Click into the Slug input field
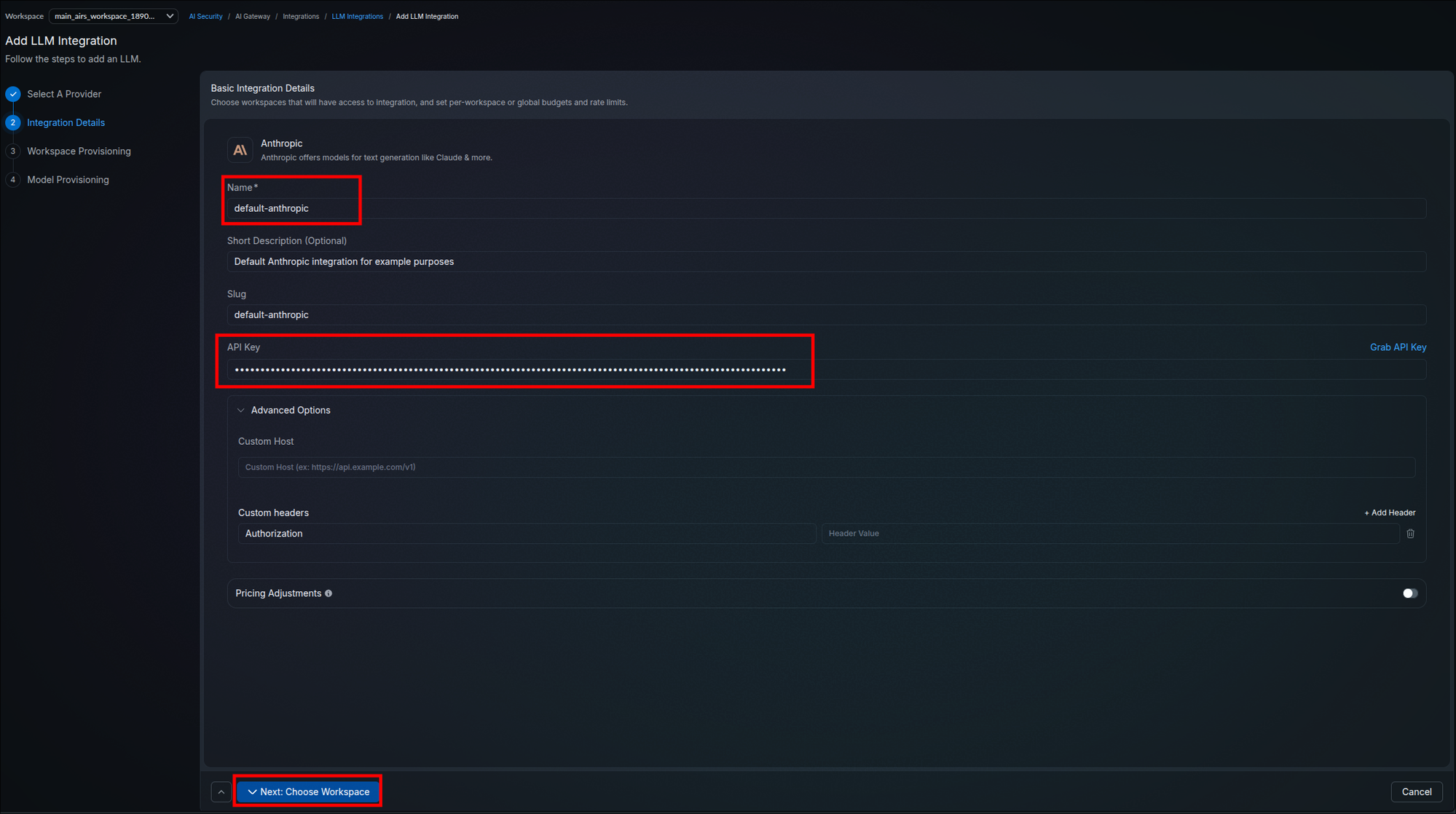 (x=826, y=315)
